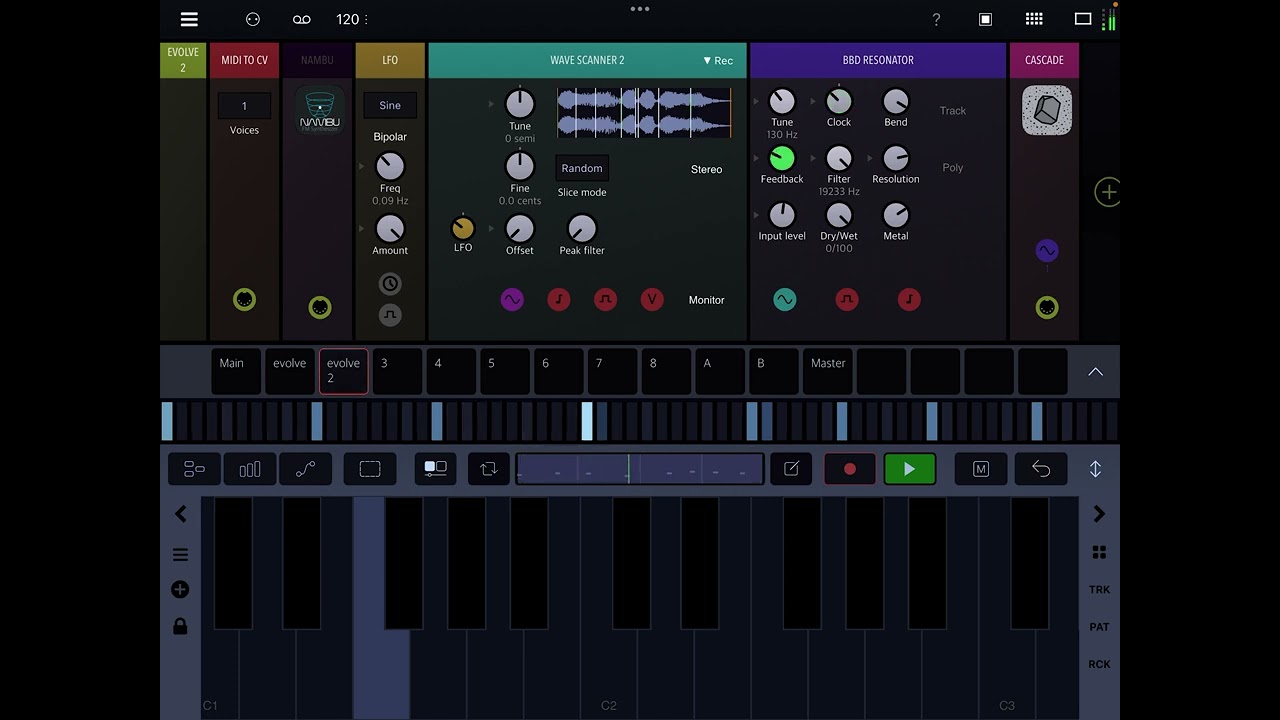Open the Nambu FM synthesizer thumbnail

pos(320,110)
